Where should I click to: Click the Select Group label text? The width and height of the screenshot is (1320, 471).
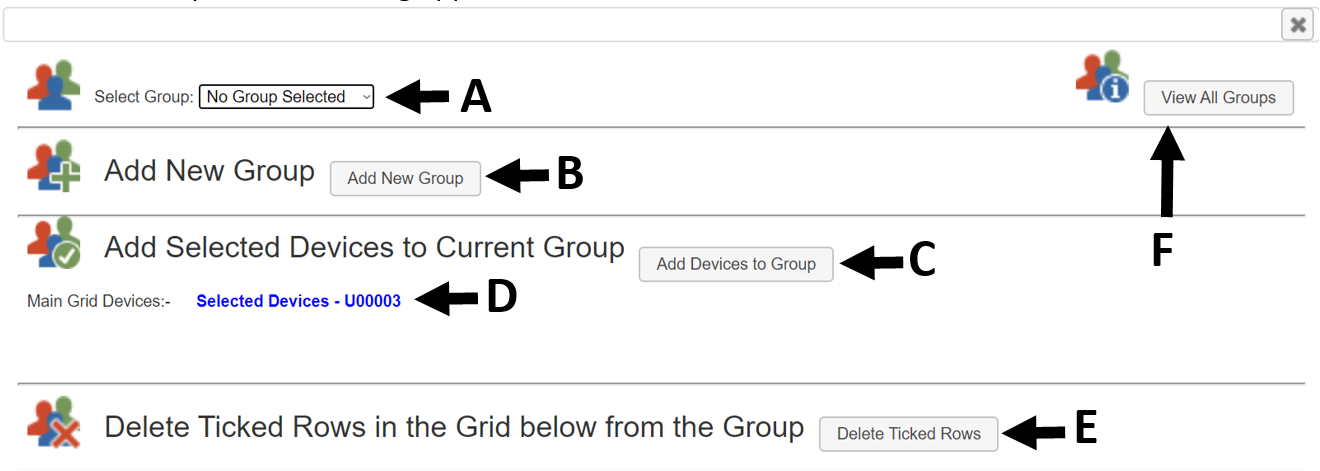click(x=144, y=97)
